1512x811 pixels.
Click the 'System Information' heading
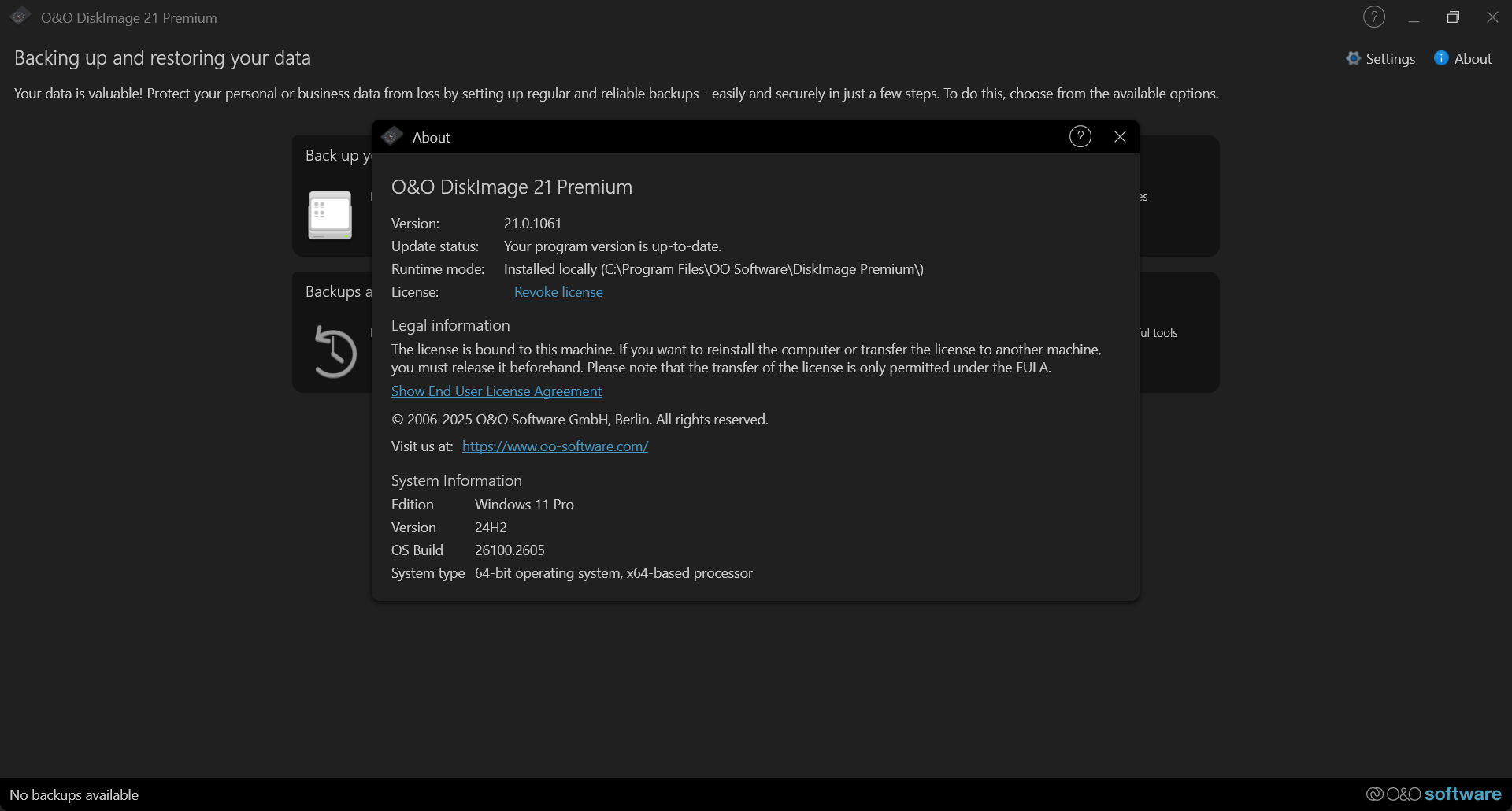(457, 481)
